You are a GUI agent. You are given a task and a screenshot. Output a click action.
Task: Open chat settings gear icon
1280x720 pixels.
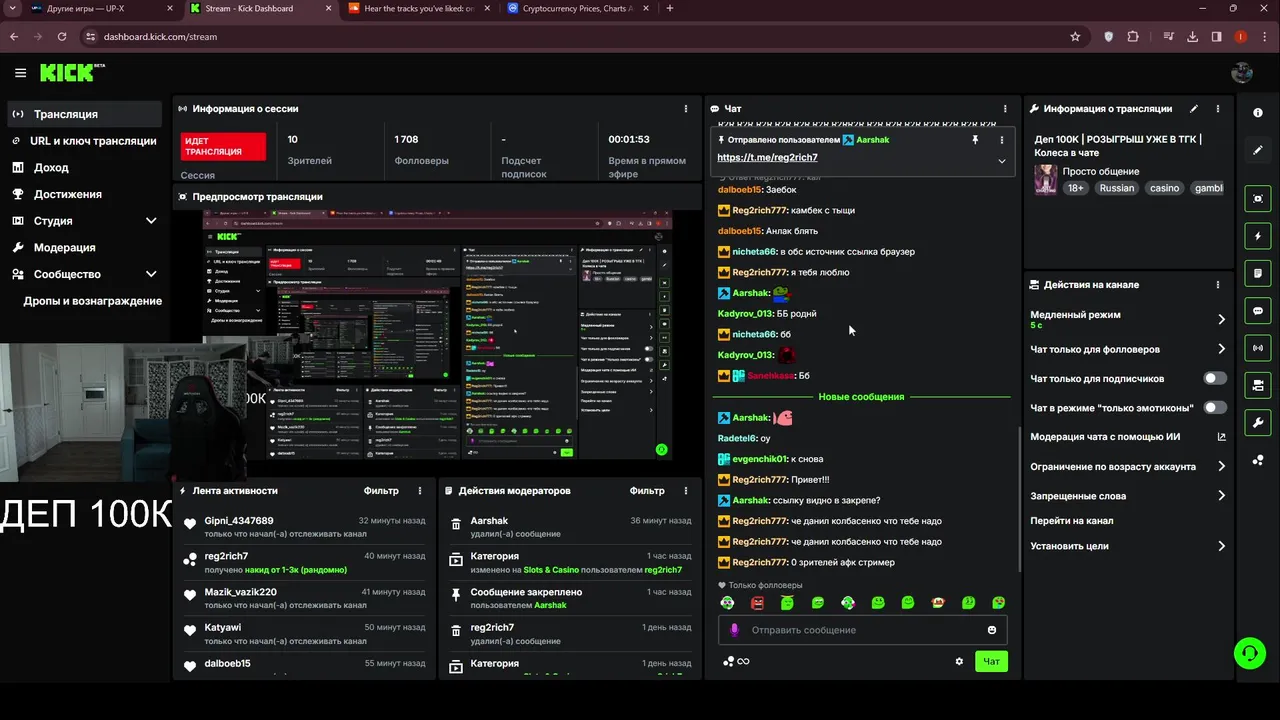click(959, 661)
